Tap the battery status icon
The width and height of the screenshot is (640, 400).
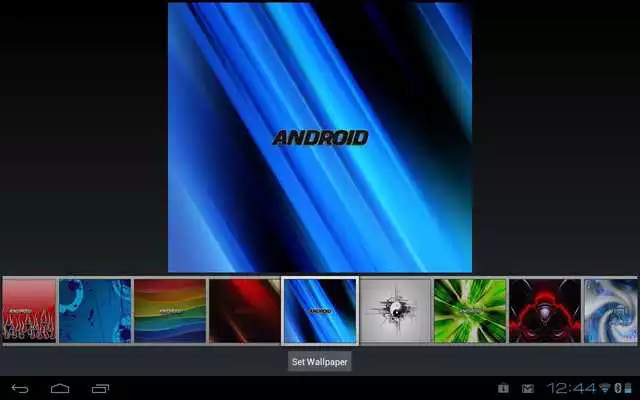(628, 388)
